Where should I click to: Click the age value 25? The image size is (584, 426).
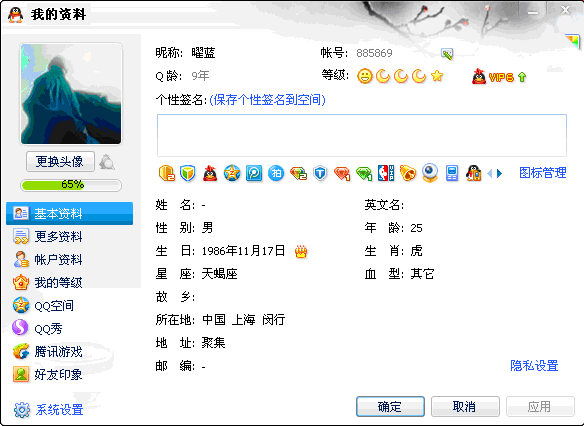click(x=416, y=228)
